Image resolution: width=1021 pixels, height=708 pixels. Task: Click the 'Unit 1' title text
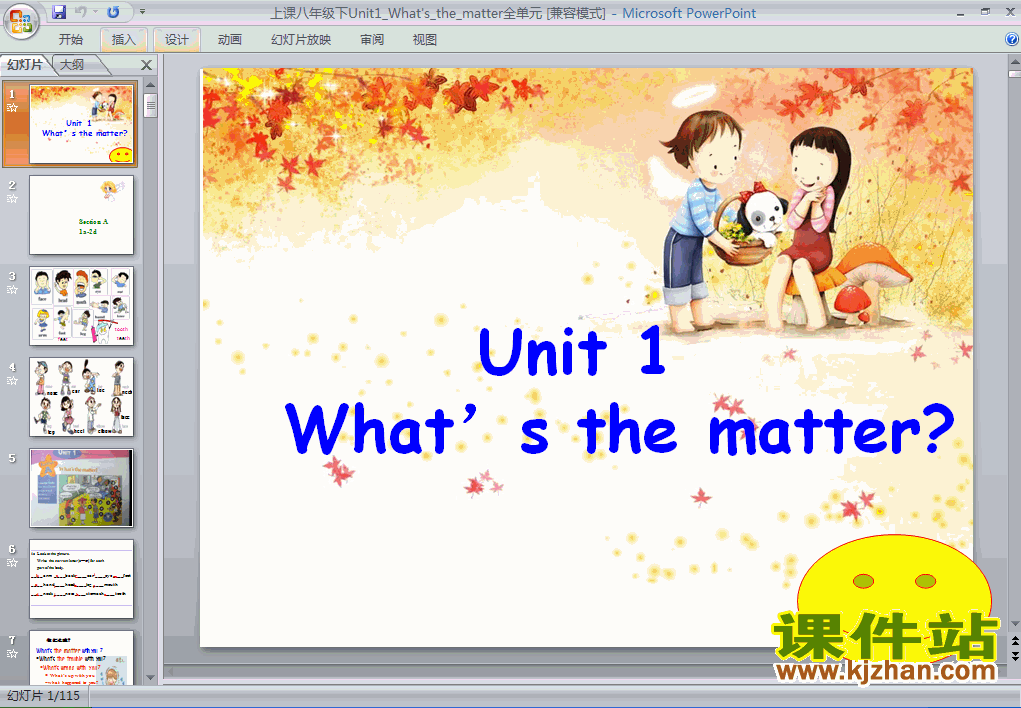pos(572,352)
